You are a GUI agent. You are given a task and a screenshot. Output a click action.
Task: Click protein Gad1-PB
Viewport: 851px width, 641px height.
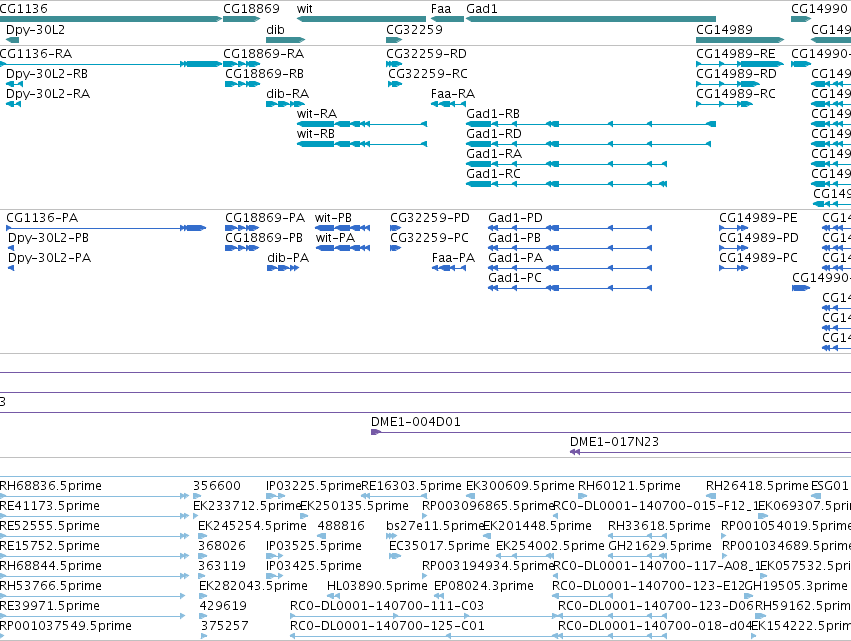(570, 248)
